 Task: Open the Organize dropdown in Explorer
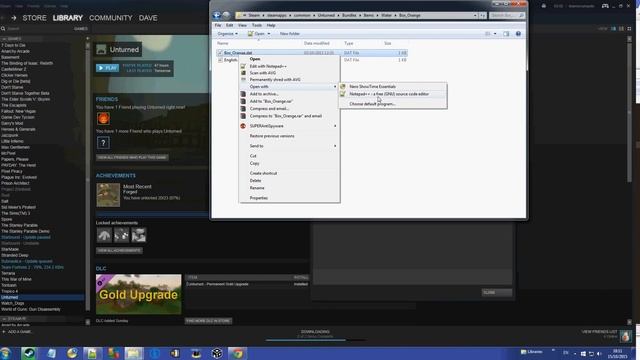(227, 34)
